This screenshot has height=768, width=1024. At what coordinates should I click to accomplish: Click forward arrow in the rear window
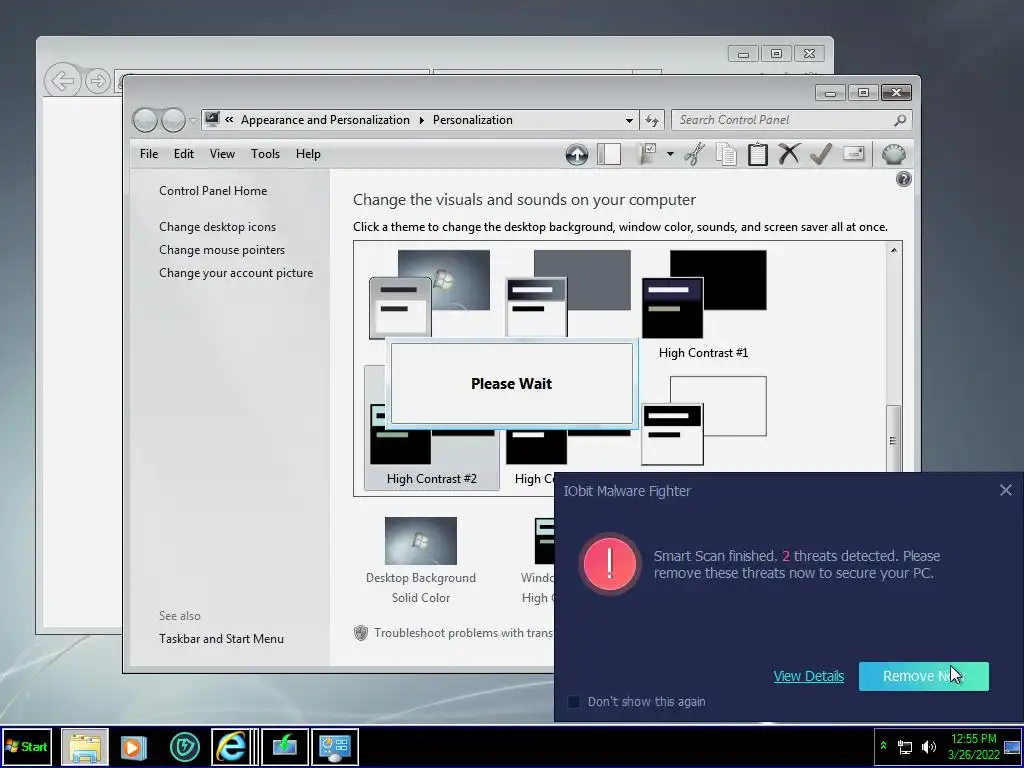pos(98,81)
